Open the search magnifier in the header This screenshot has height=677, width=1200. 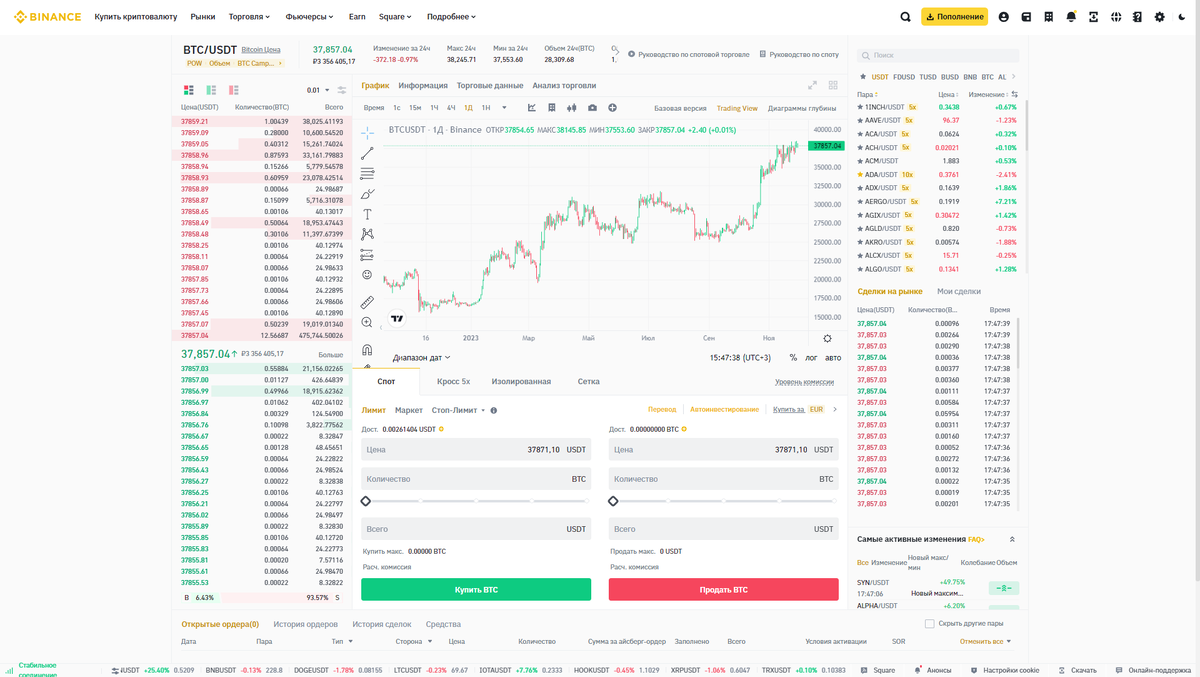905,17
